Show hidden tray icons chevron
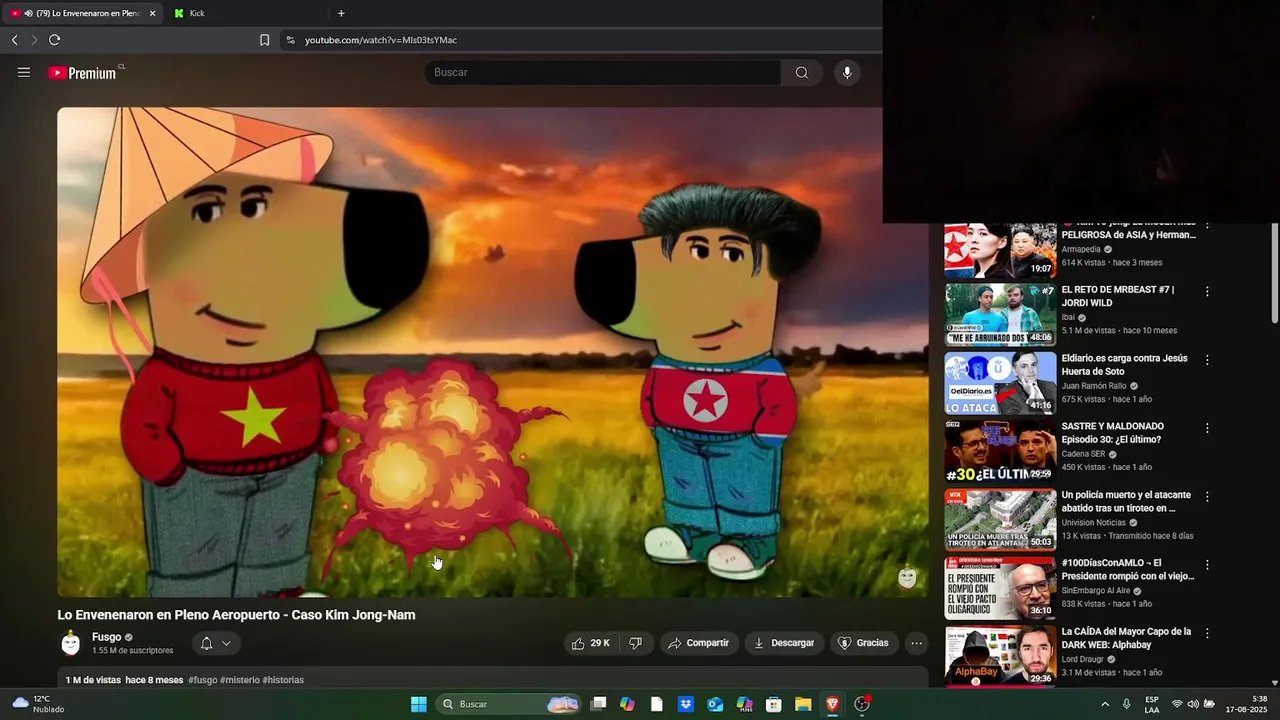This screenshot has width=1280, height=720. point(1105,704)
